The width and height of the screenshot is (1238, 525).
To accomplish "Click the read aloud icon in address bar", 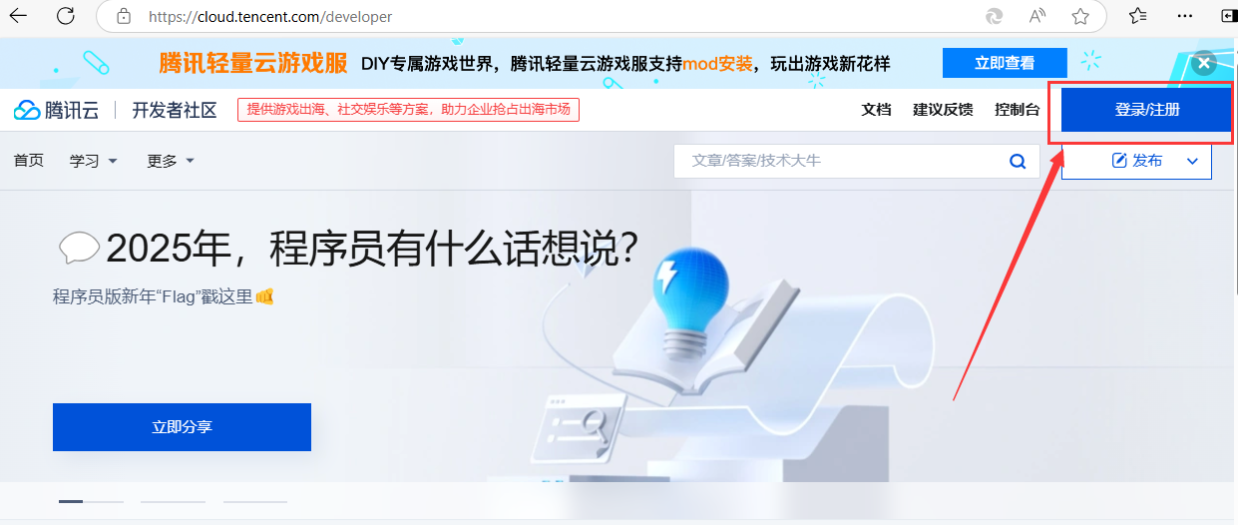I will coord(1037,16).
